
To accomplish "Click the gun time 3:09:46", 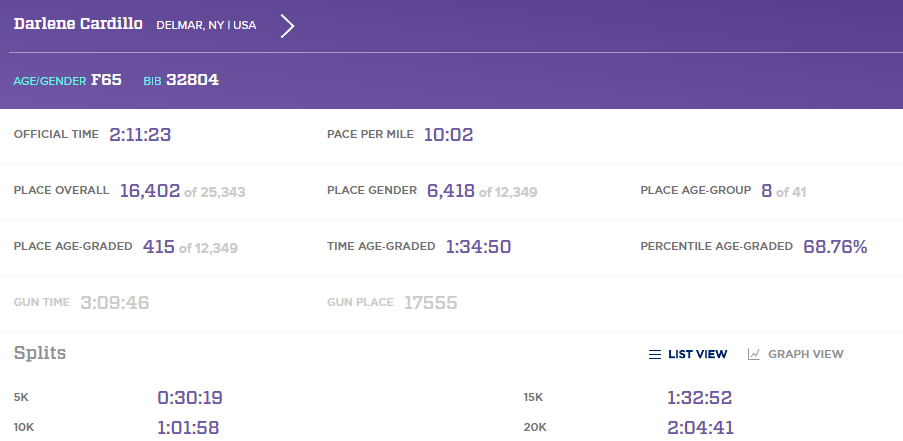I will click(114, 302).
